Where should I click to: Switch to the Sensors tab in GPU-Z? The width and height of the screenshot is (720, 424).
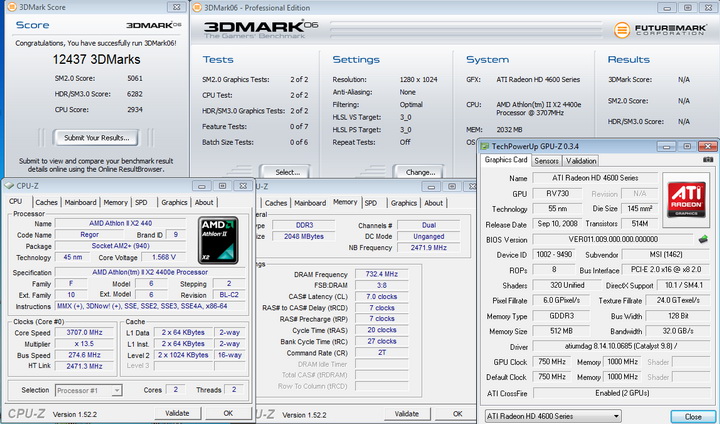click(546, 161)
